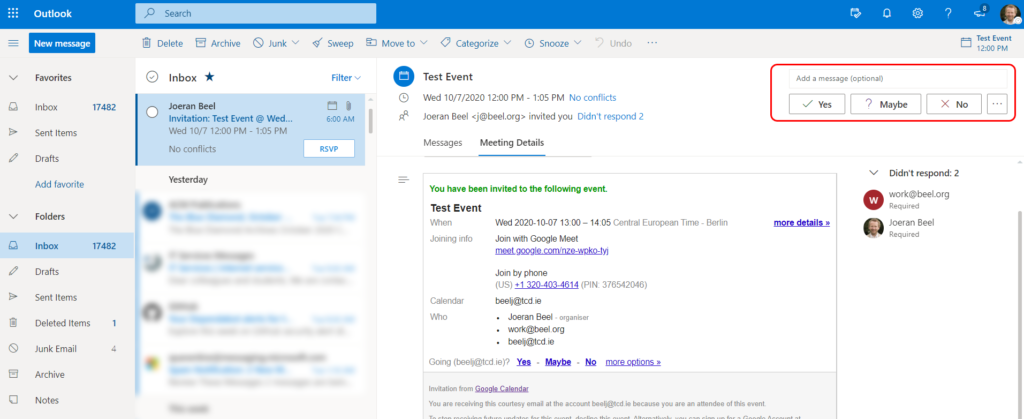The width and height of the screenshot is (1024, 419).
Task: Open the notifications bell icon
Action: click(x=887, y=13)
